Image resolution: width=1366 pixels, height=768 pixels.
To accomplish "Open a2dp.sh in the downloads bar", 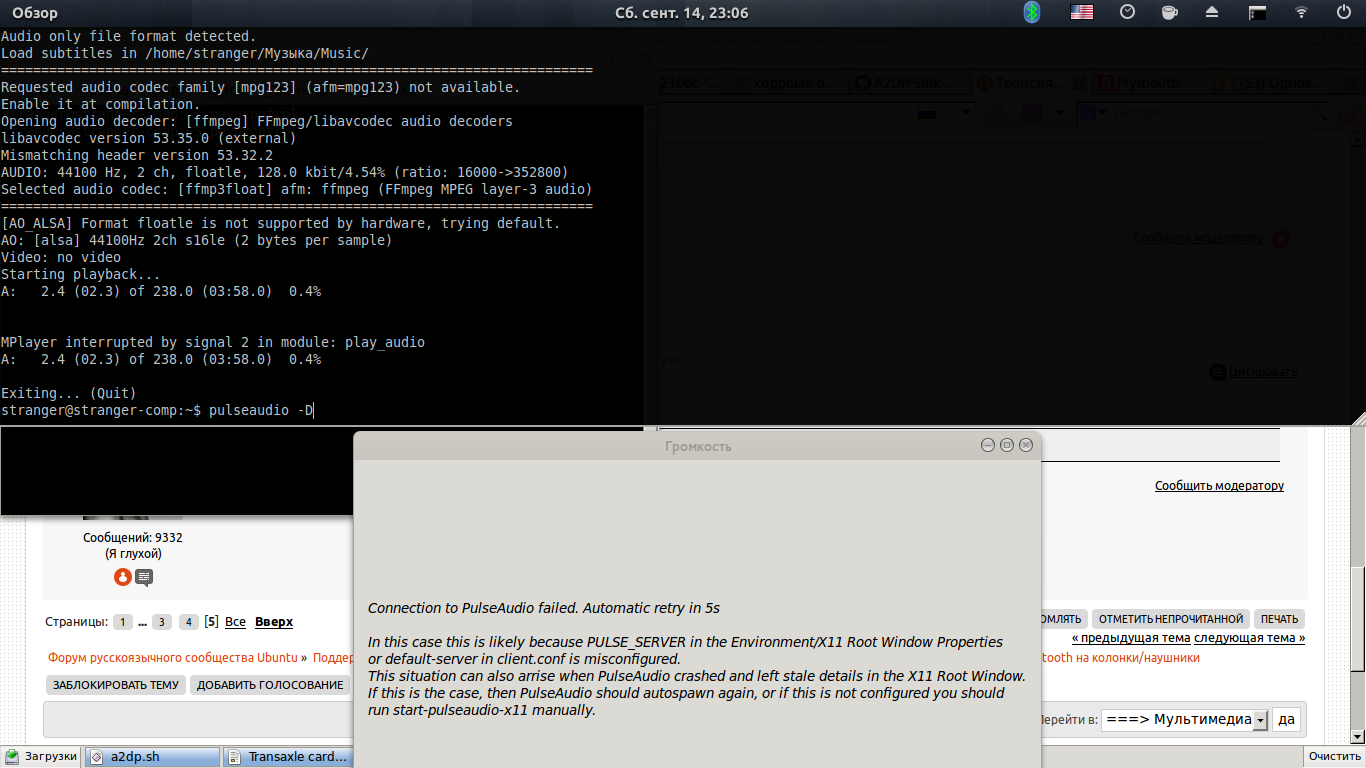I will [134, 757].
